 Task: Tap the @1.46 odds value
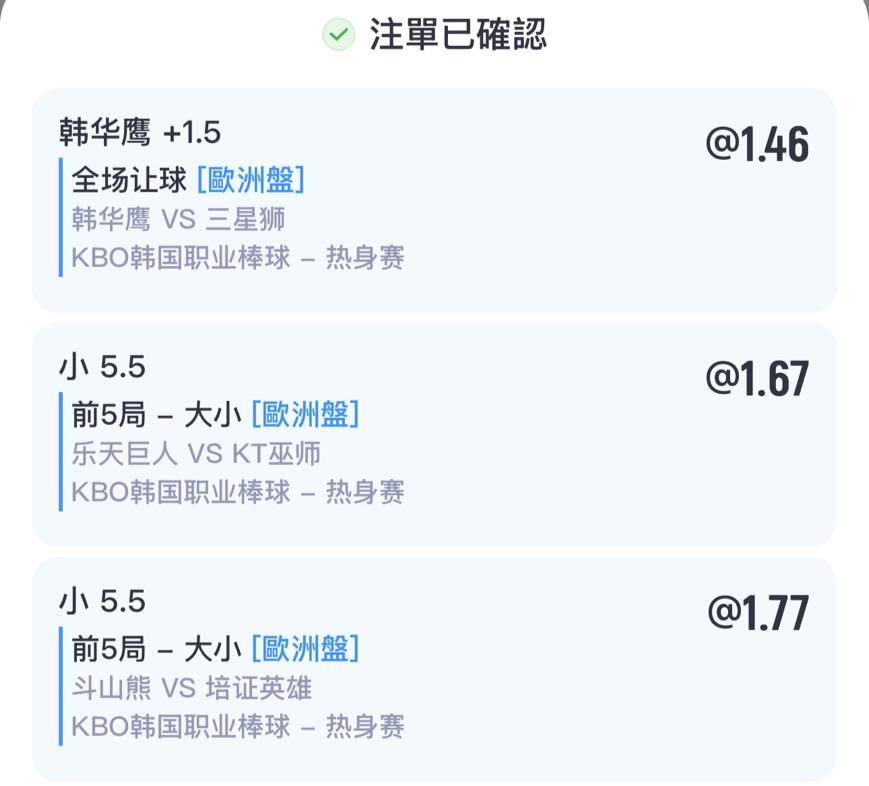tap(757, 145)
